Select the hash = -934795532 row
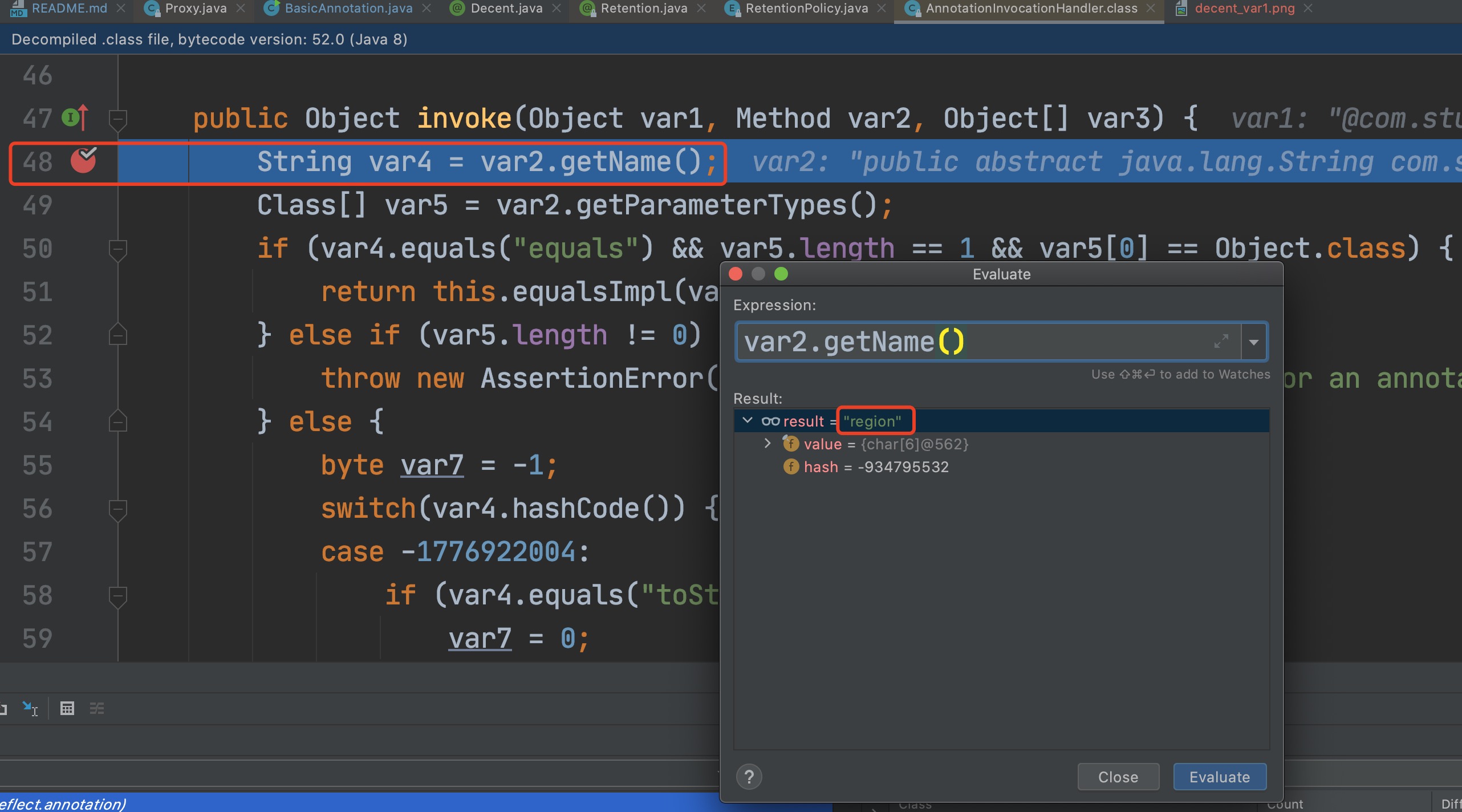The image size is (1462, 812). [1002, 467]
